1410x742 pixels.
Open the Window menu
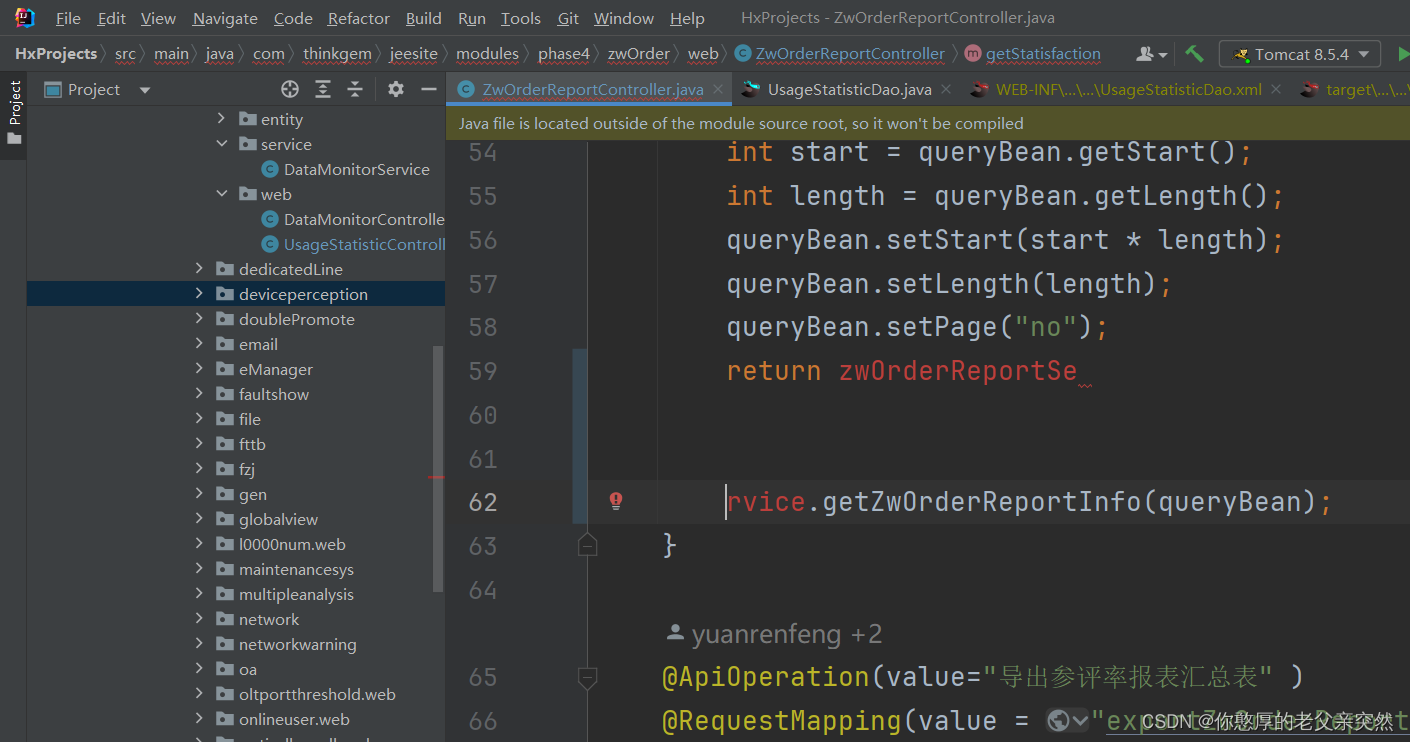pos(625,18)
